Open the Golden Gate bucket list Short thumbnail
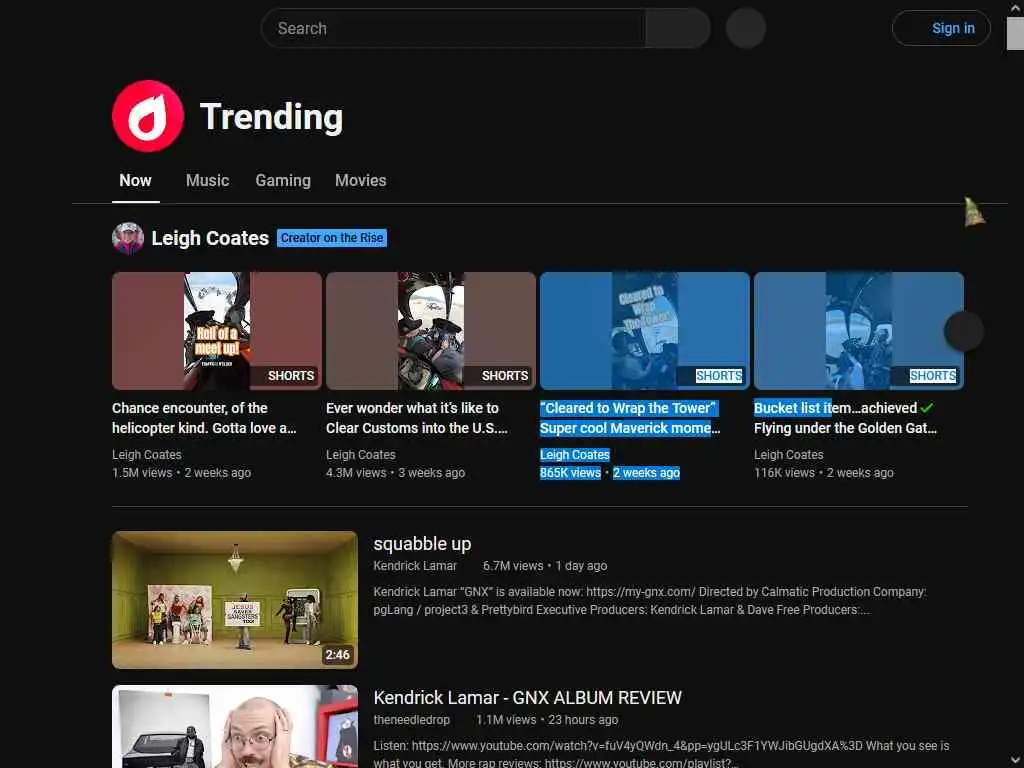Screen dimensions: 1024x768 tap(859, 331)
